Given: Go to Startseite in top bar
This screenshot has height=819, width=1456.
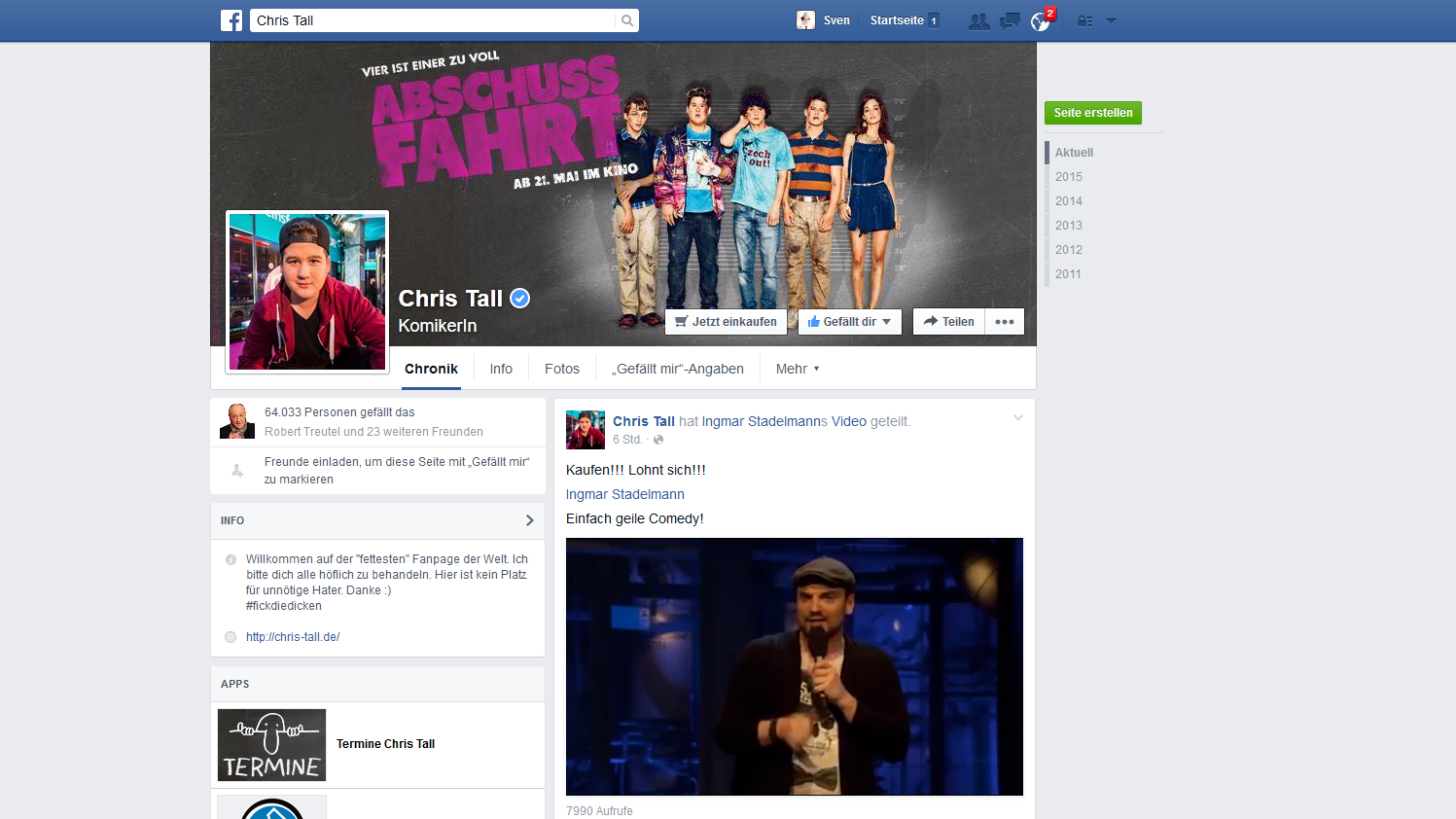Looking at the screenshot, I should 897,20.
